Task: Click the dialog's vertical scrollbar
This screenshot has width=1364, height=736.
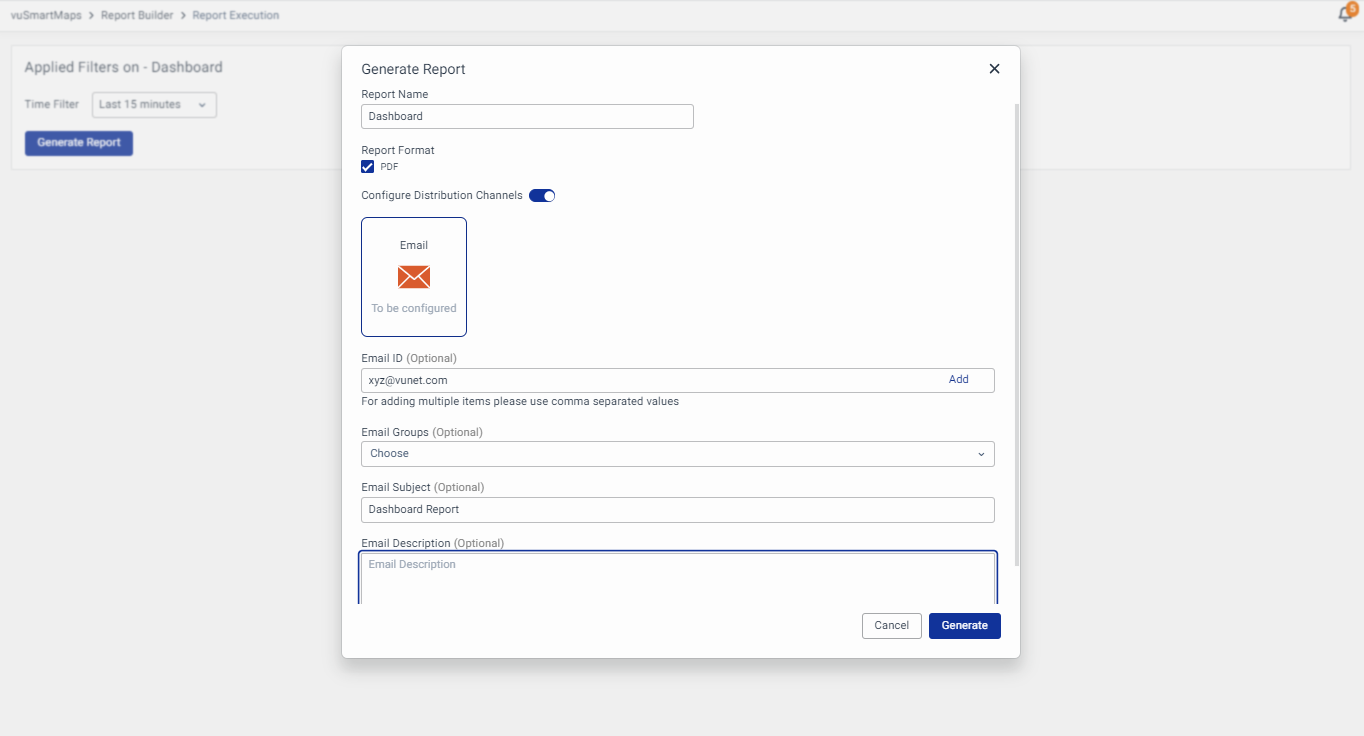Action: pyautogui.click(x=1016, y=330)
